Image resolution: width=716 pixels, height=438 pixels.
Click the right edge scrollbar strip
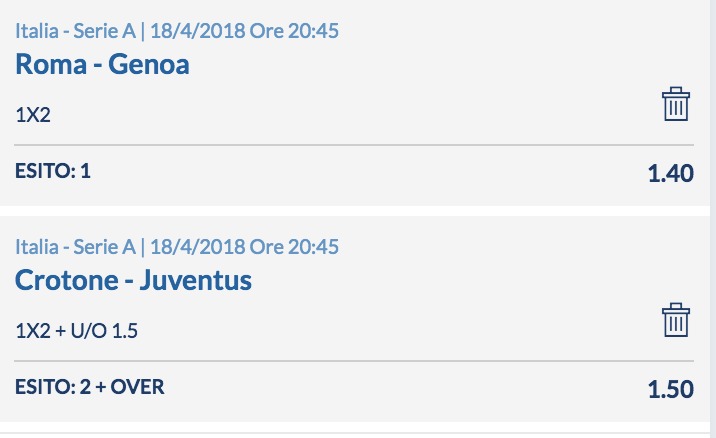[713, 219]
